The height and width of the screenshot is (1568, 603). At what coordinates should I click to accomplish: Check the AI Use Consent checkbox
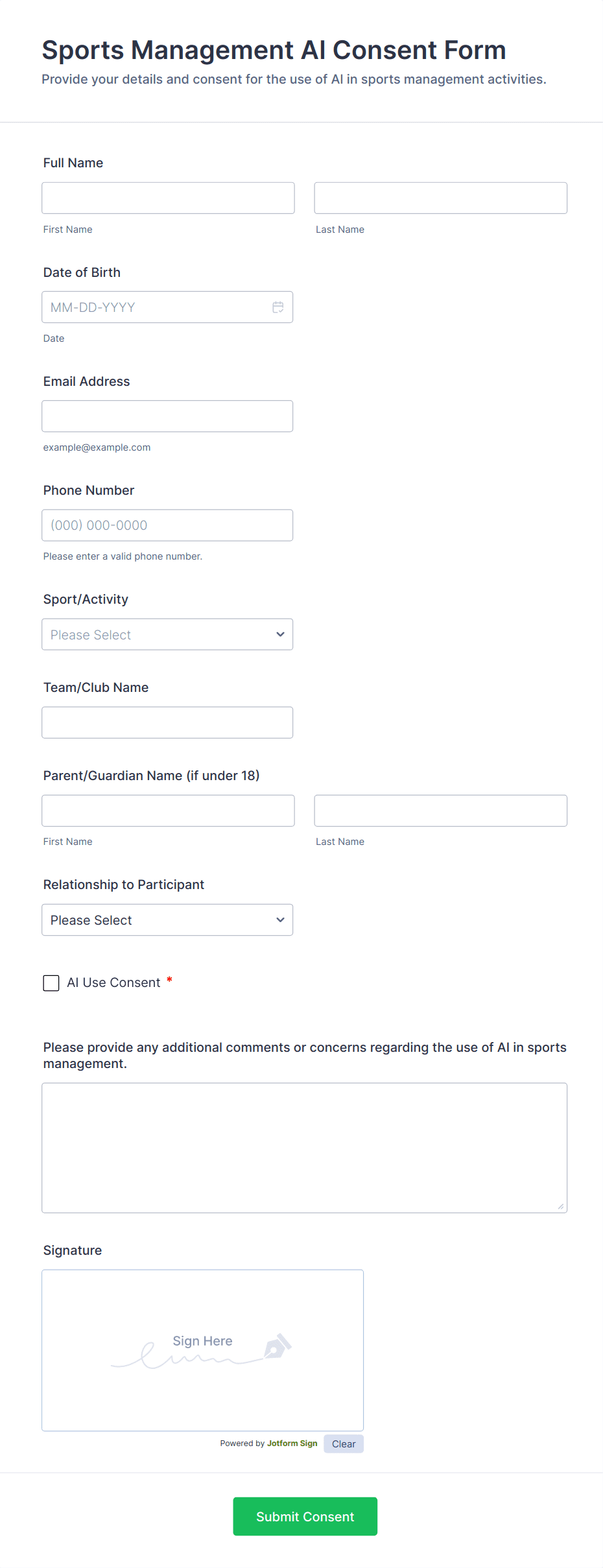click(51, 983)
